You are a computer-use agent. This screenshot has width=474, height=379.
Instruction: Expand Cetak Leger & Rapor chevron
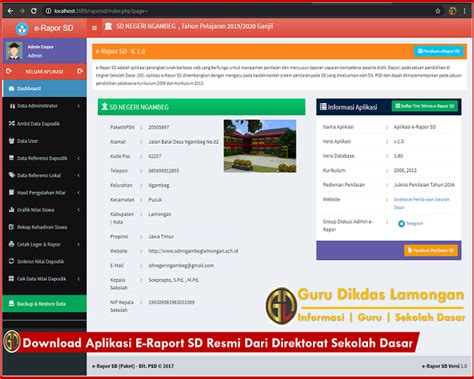(79, 244)
